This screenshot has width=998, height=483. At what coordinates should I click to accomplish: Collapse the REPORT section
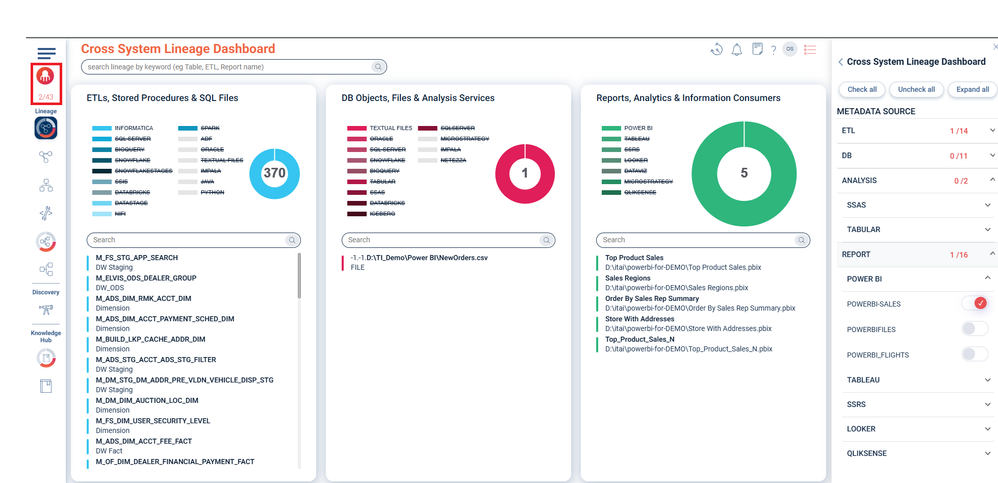click(x=916, y=255)
